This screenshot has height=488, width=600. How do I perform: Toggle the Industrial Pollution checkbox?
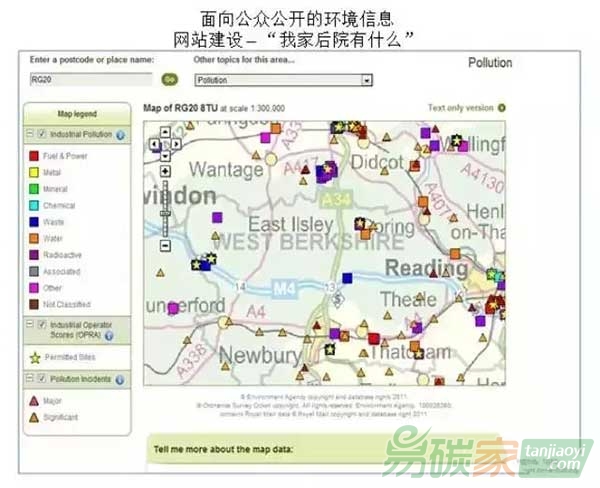[x=41, y=134]
